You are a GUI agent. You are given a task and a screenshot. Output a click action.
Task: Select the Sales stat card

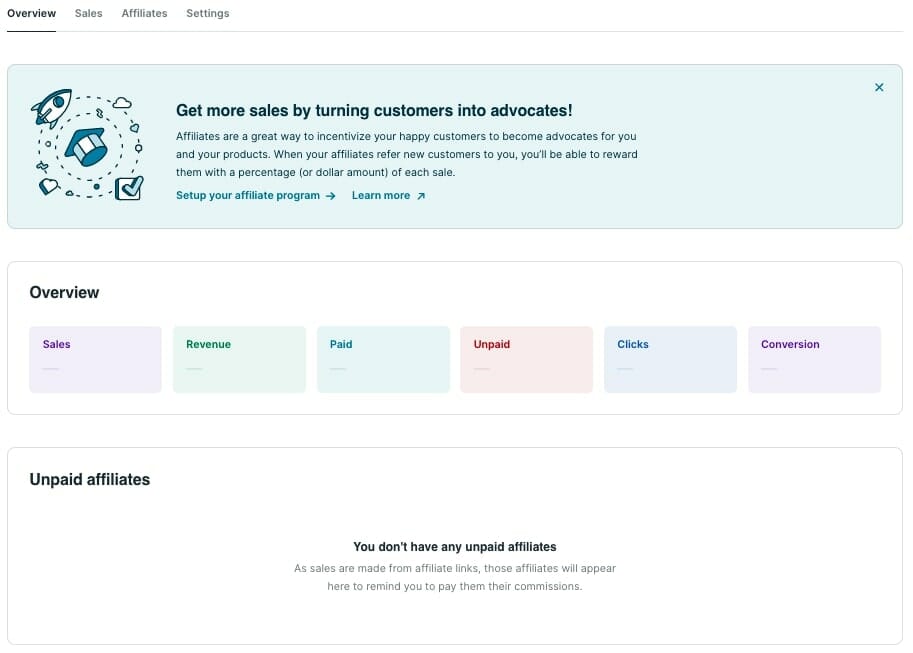pos(95,359)
